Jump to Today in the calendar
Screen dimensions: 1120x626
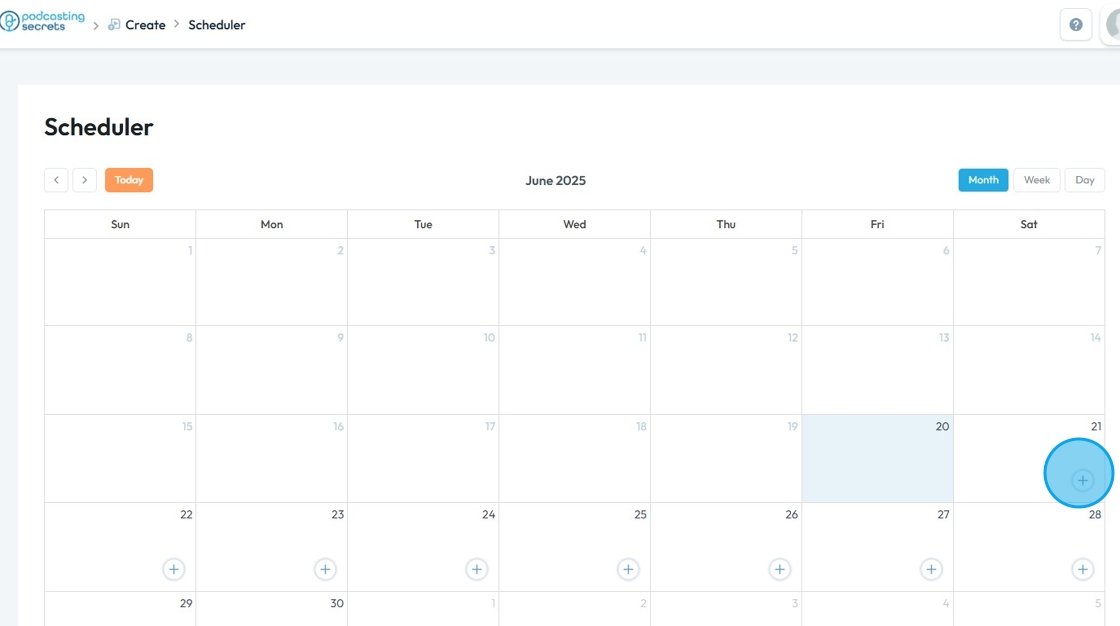(129, 180)
